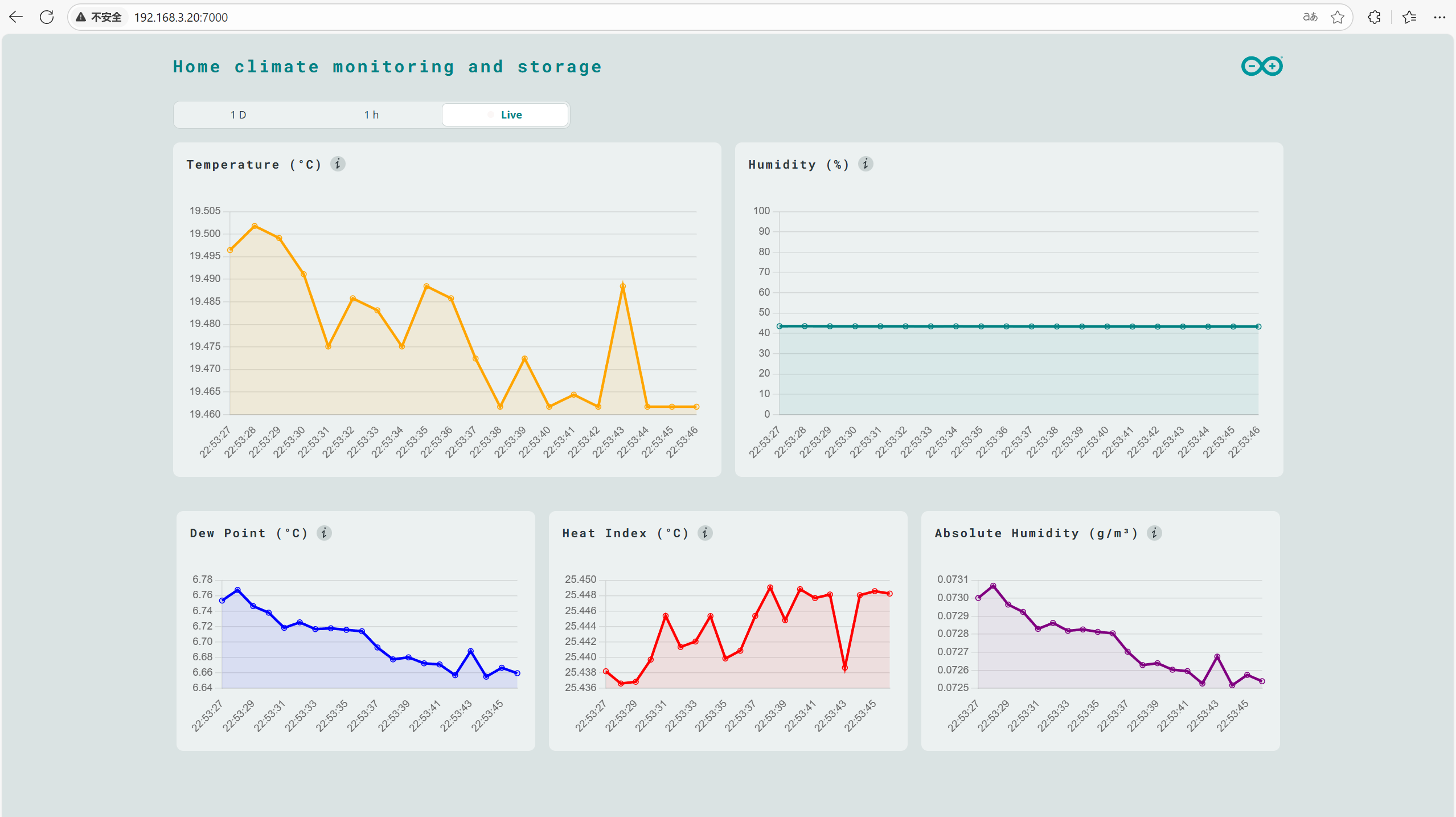Click the Dew Point info icon
This screenshot has width=1456, height=817.
pos(324,533)
